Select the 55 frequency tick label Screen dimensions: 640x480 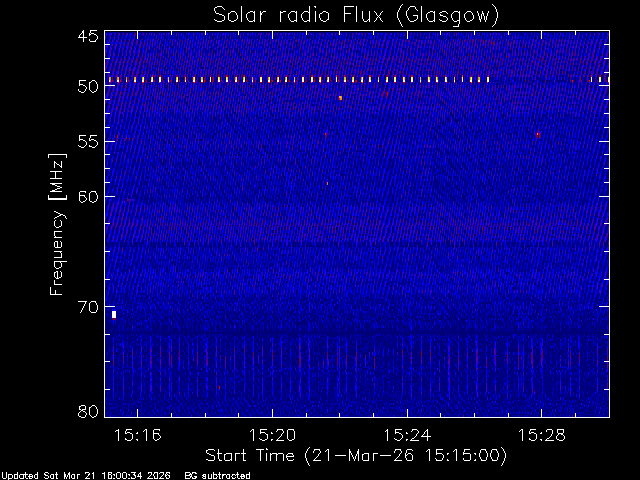(x=88, y=142)
